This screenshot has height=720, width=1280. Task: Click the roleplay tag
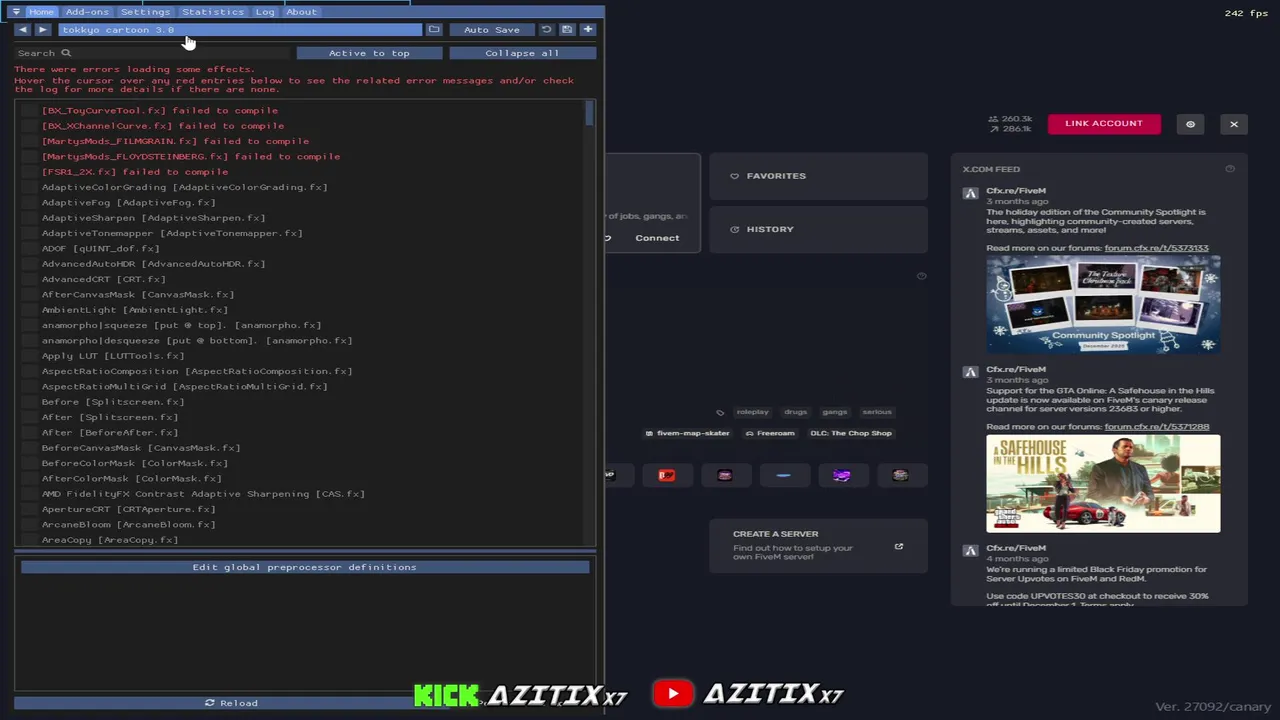pos(752,412)
